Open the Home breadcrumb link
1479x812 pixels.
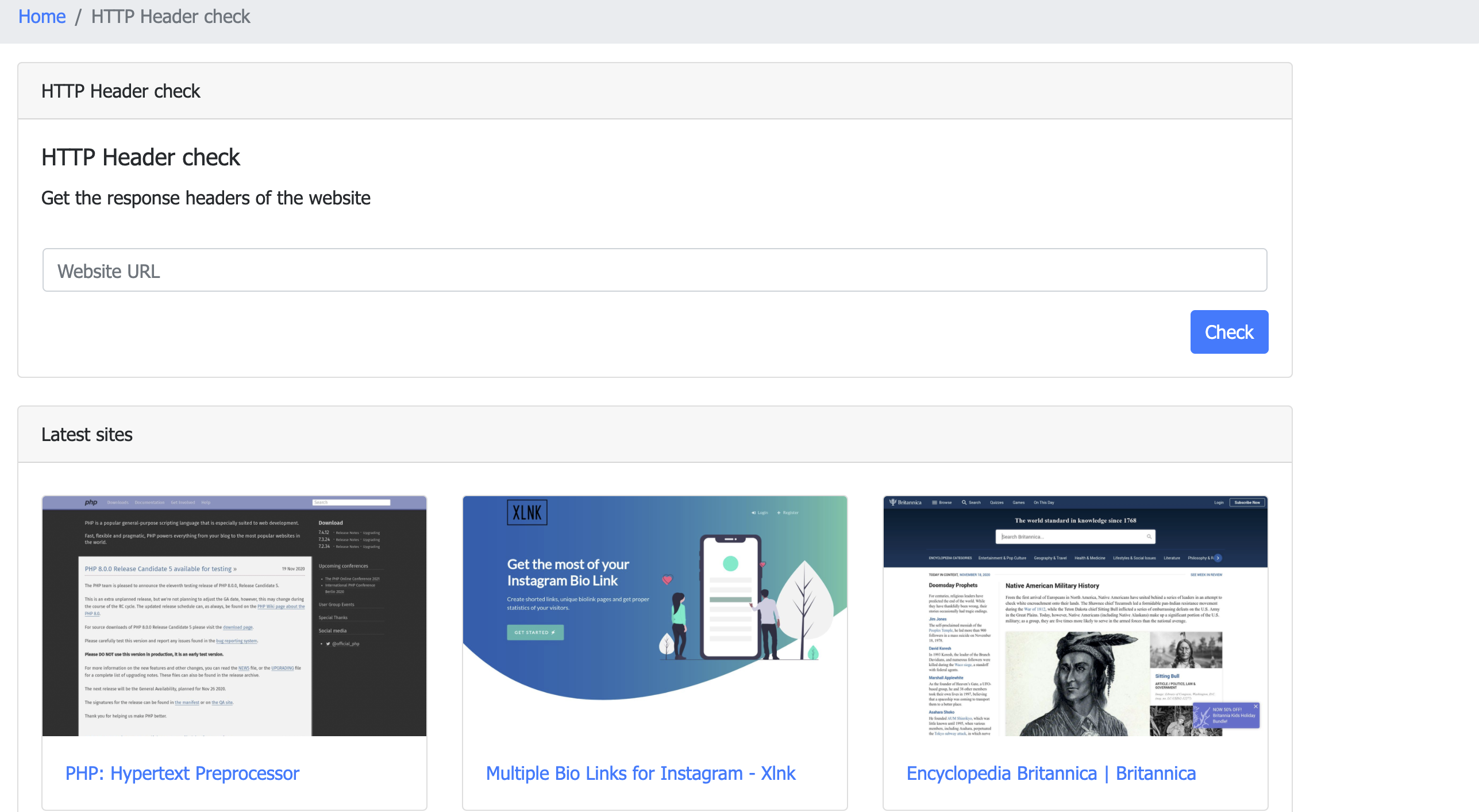(x=42, y=16)
